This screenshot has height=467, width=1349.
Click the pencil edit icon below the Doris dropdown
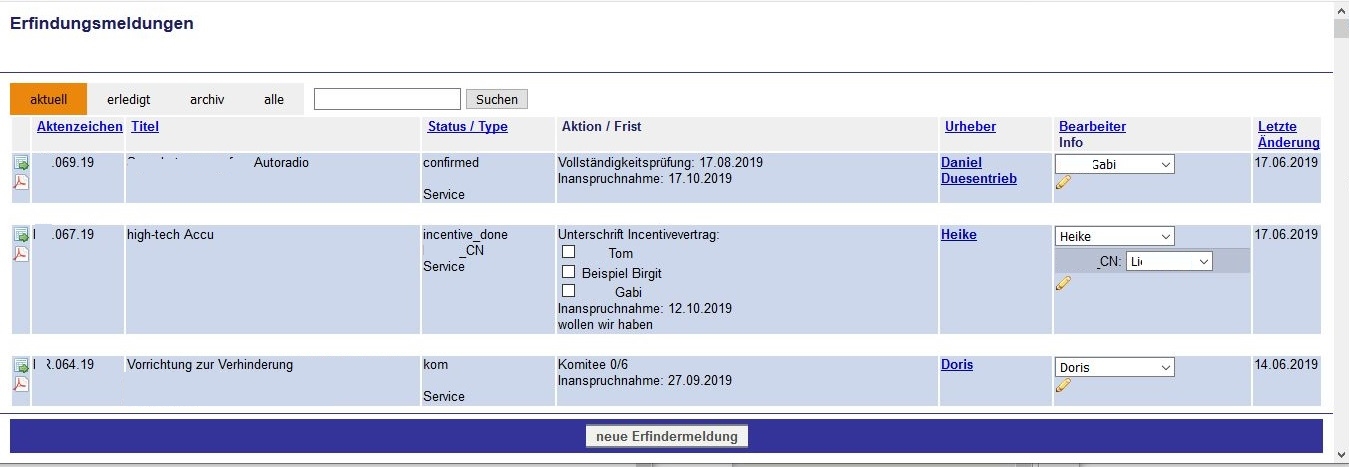[x=1063, y=385]
